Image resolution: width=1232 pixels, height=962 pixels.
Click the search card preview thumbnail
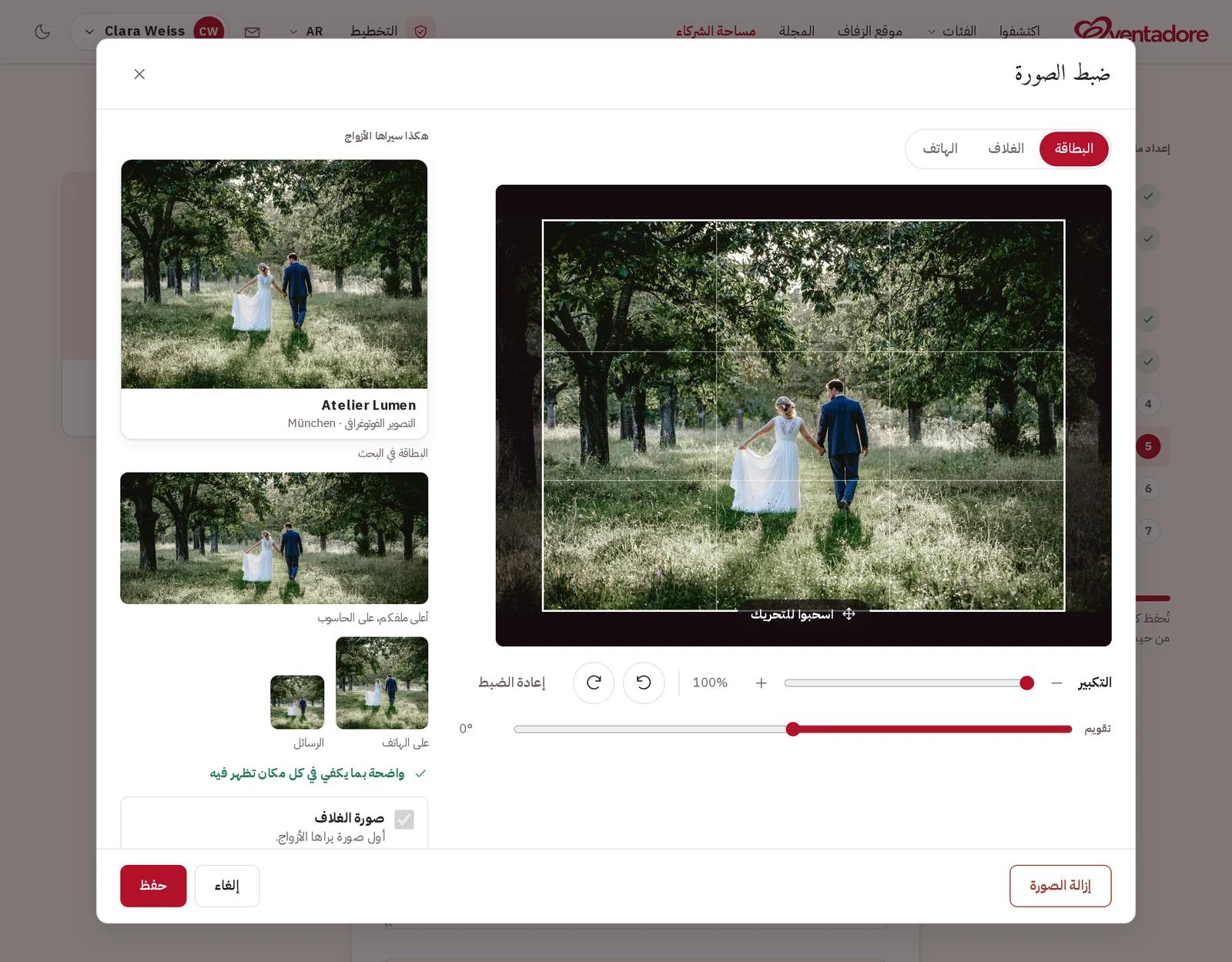click(274, 274)
